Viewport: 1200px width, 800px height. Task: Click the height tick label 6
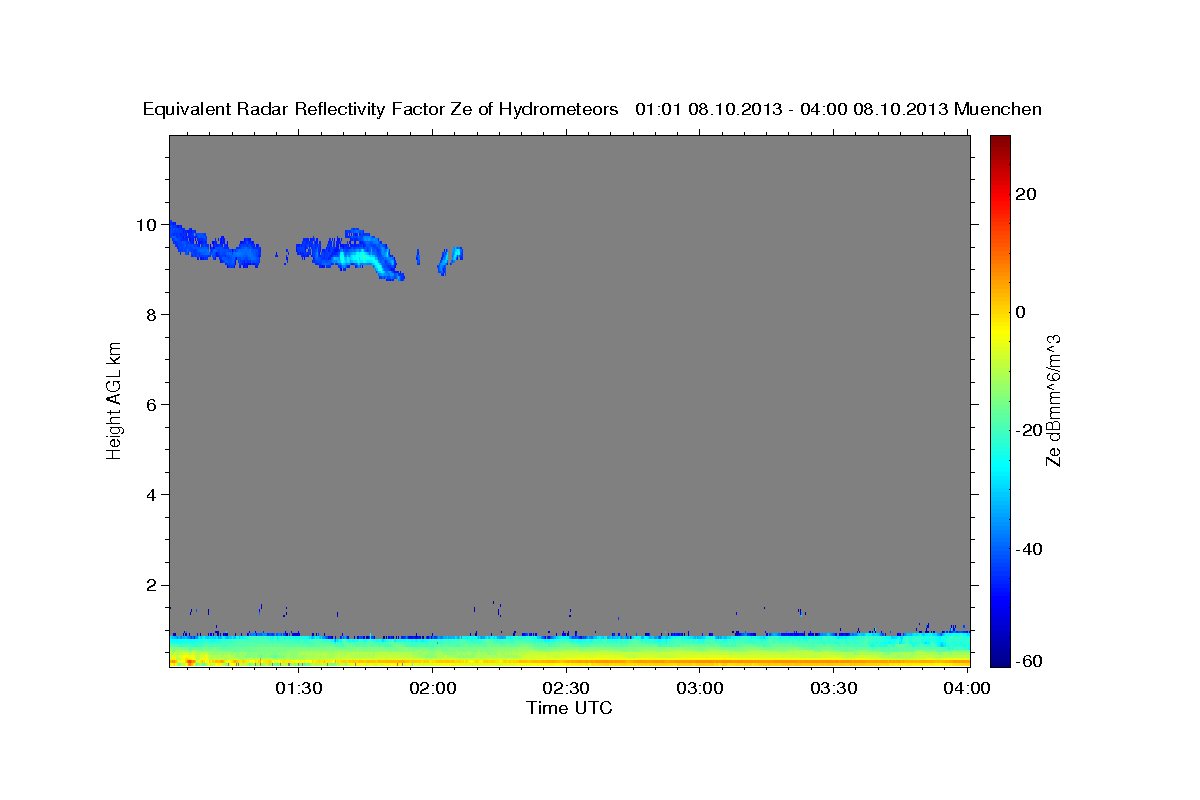152,405
